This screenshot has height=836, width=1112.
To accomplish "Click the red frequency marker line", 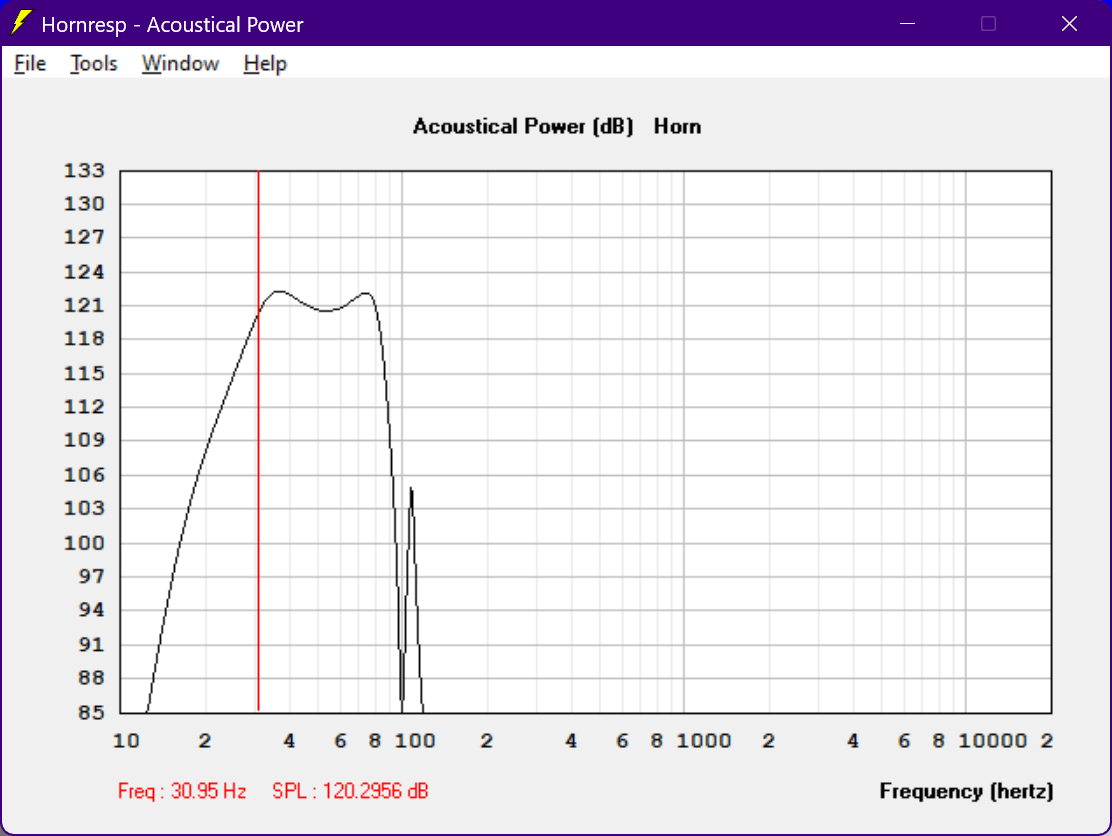I will pyautogui.click(x=258, y=440).
